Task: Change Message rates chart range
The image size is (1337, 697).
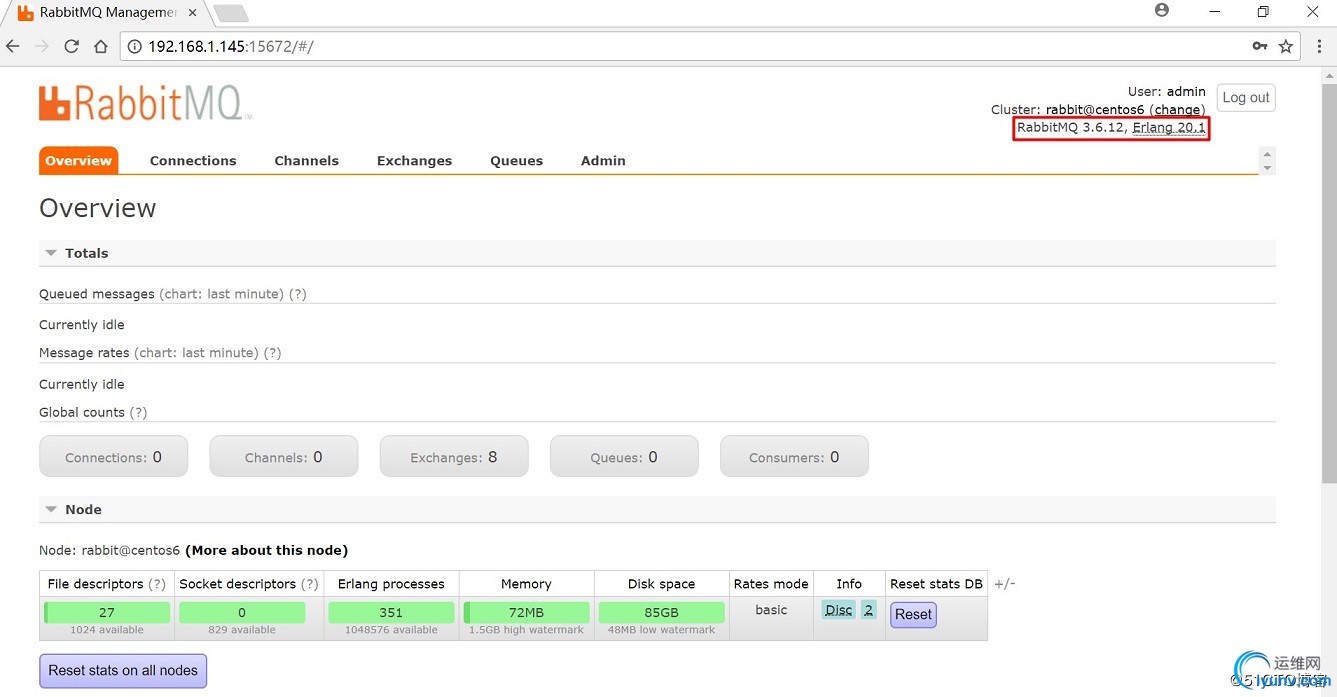Action: pyautogui.click(x=196, y=353)
